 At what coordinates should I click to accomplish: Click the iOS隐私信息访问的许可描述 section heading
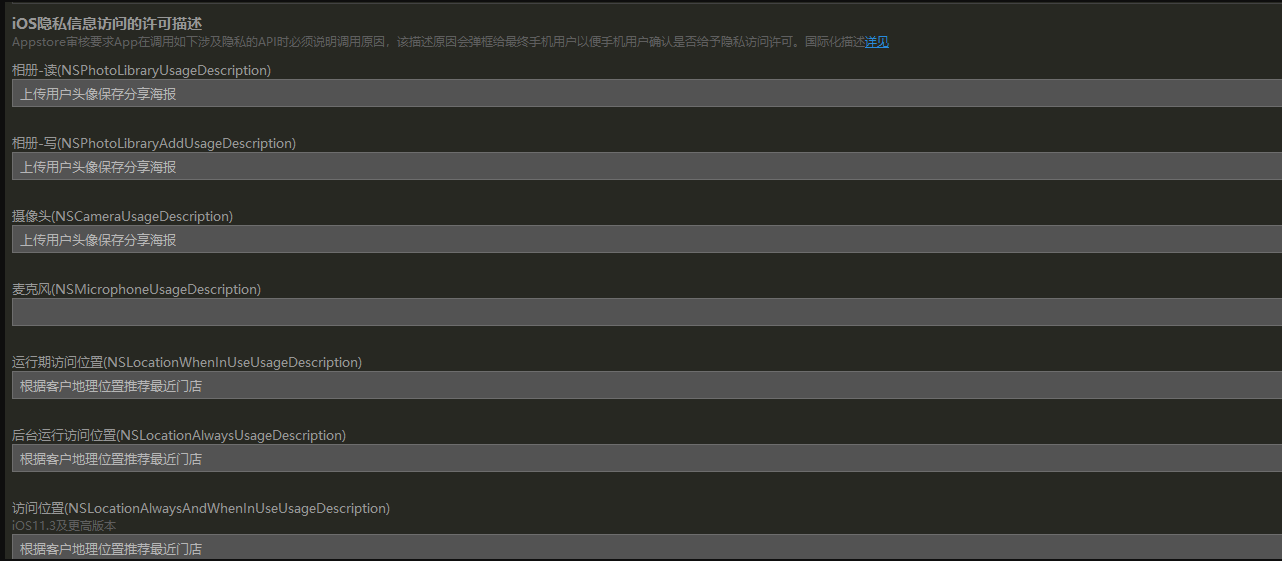tap(107, 23)
